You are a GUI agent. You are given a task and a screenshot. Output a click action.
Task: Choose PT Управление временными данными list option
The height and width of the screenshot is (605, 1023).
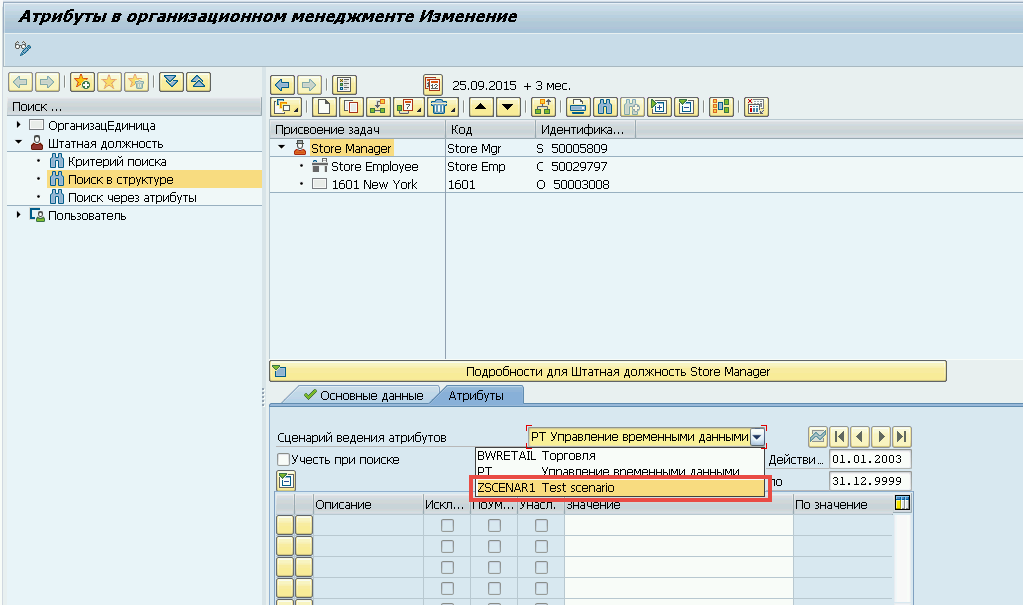(x=618, y=471)
